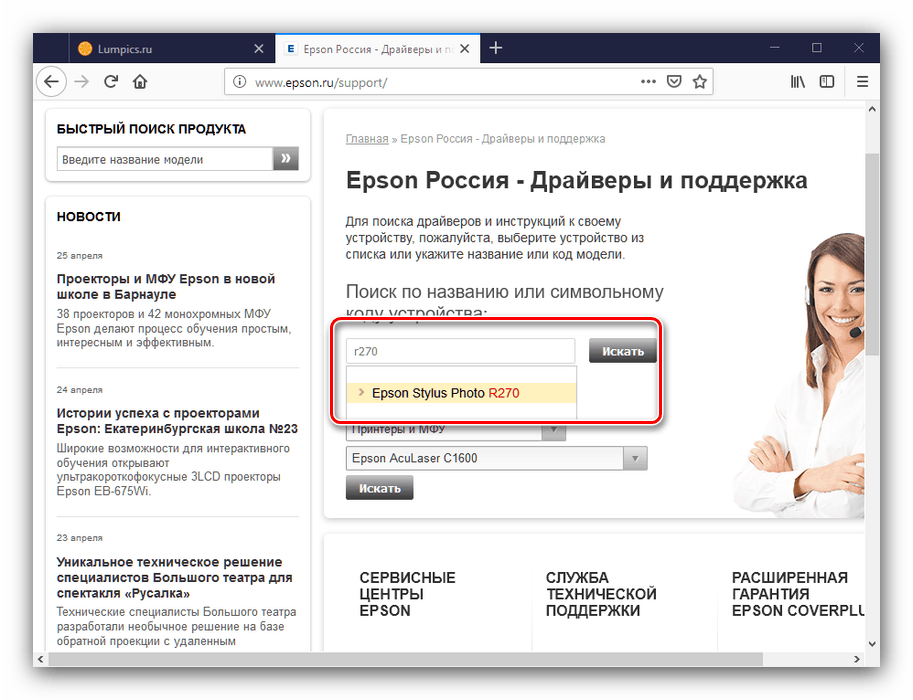Click the right arrow of the horizontal scrollbar
The width and height of the screenshot is (913, 700).
point(857,659)
